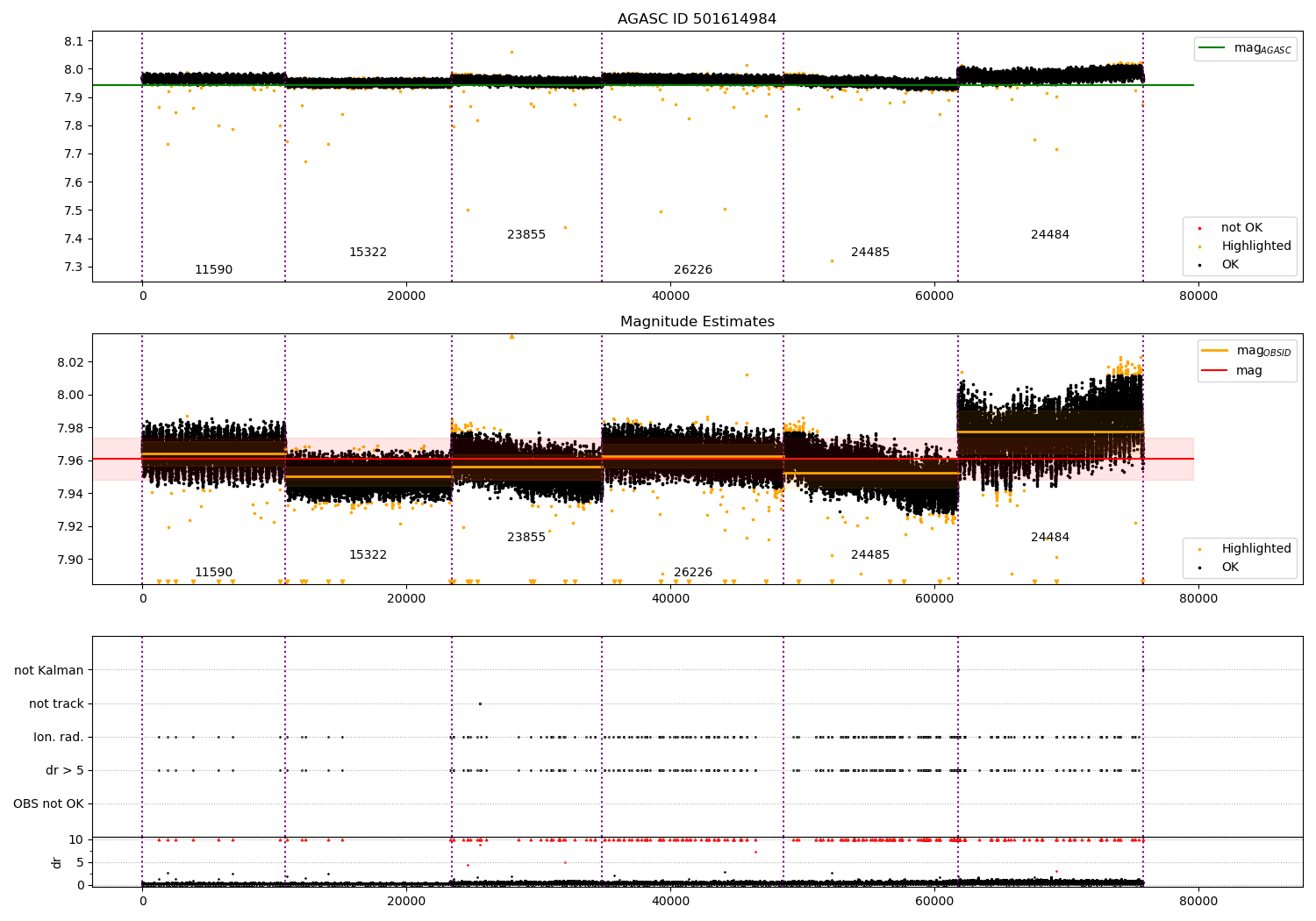This screenshot has height=921, width=1316.
Task: Click OBSID label 23855 in the top plot
Action: (526, 235)
